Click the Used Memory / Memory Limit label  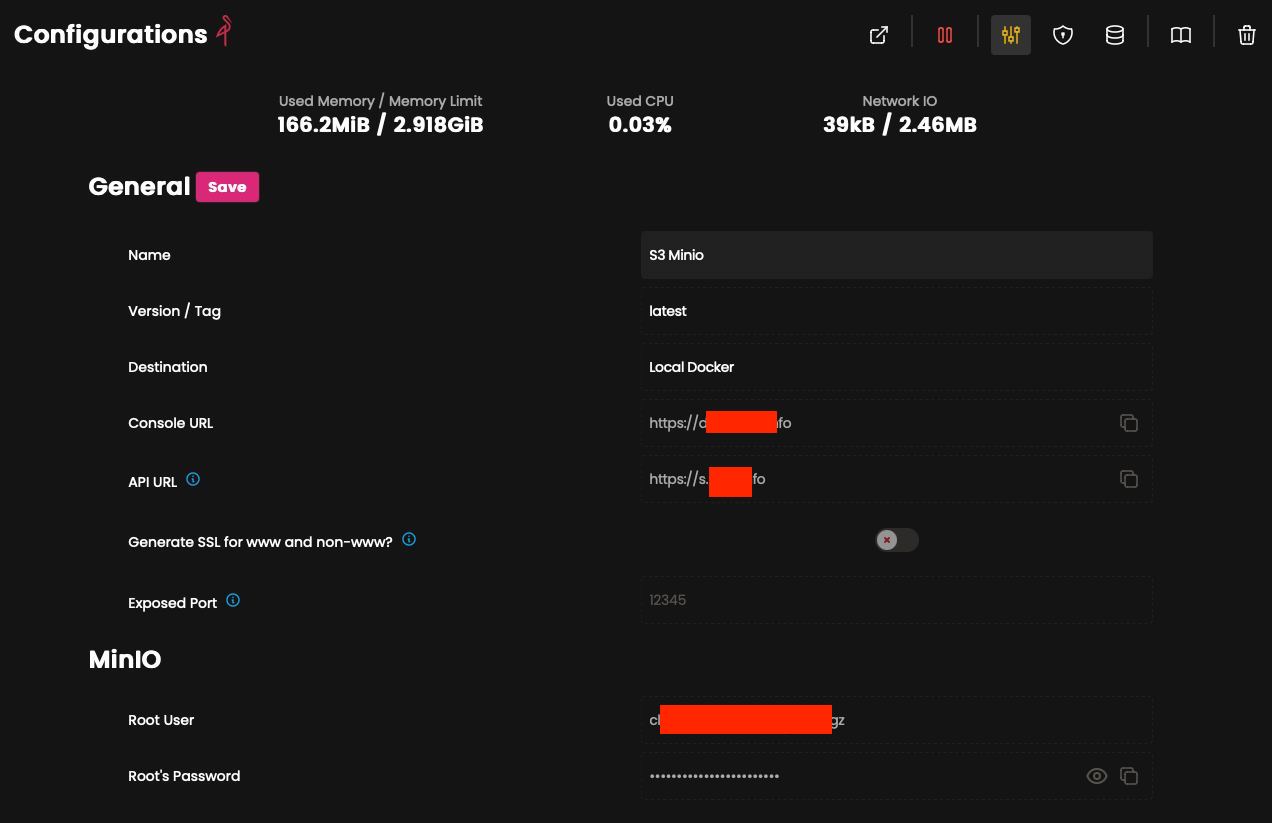[380, 101]
